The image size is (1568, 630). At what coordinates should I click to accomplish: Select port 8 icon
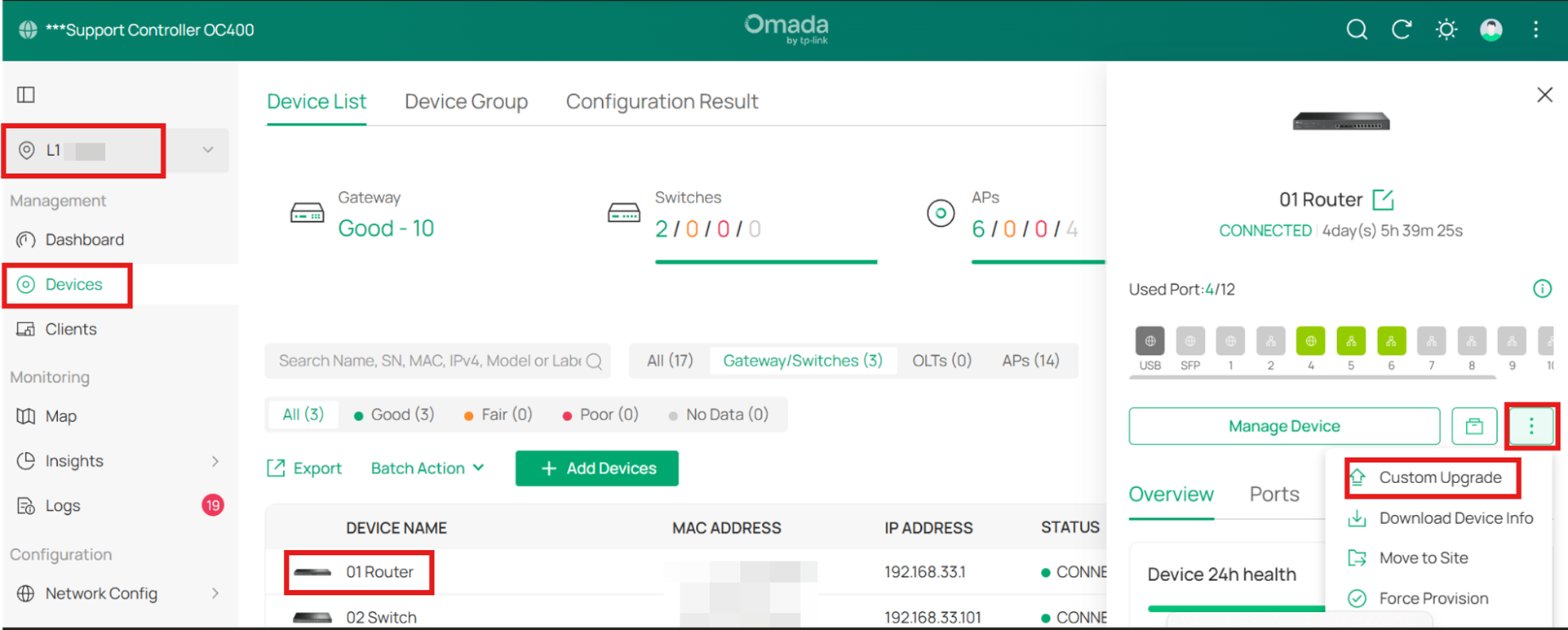click(1471, 341)
